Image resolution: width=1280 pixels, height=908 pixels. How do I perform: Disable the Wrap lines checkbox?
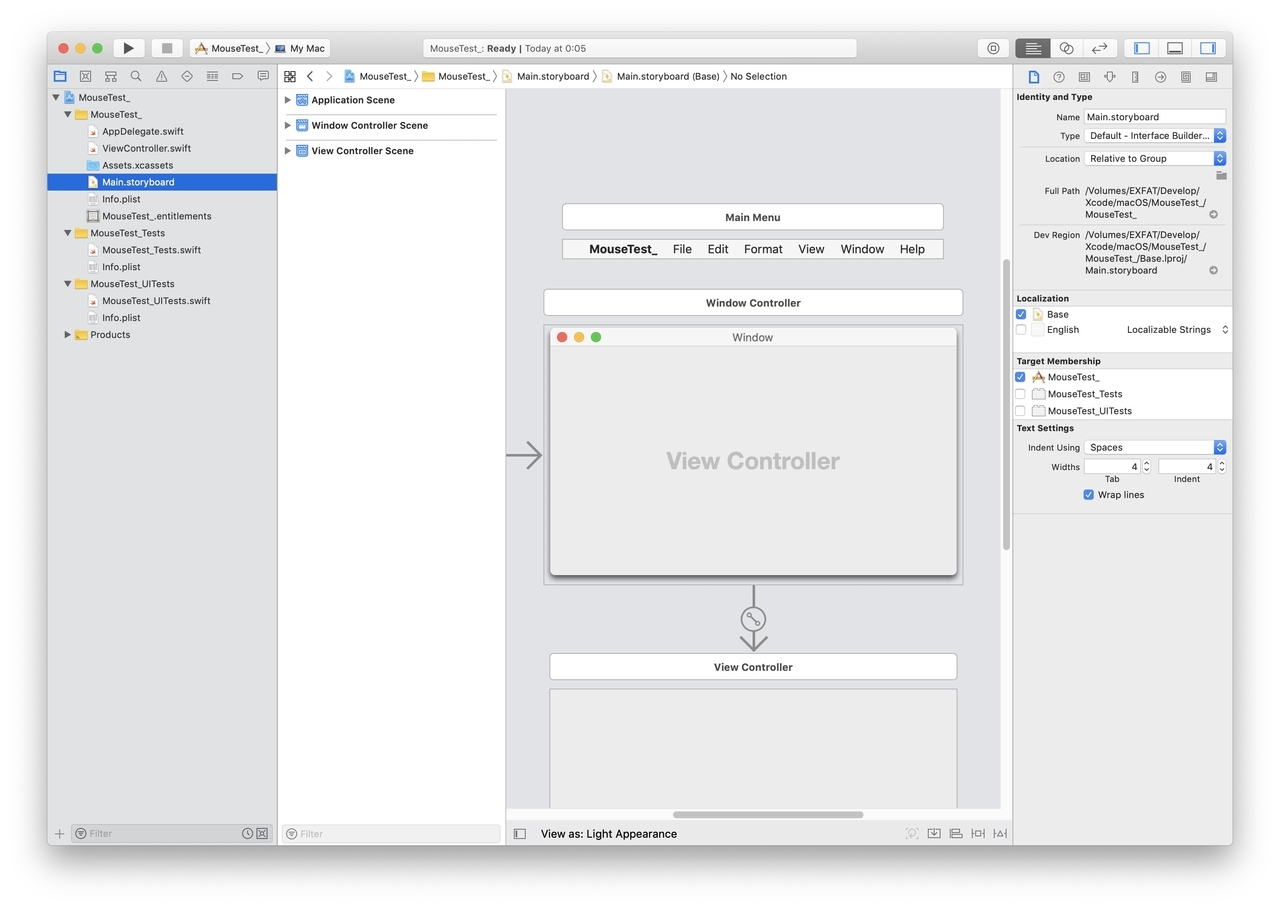[x=1089, y=495]
